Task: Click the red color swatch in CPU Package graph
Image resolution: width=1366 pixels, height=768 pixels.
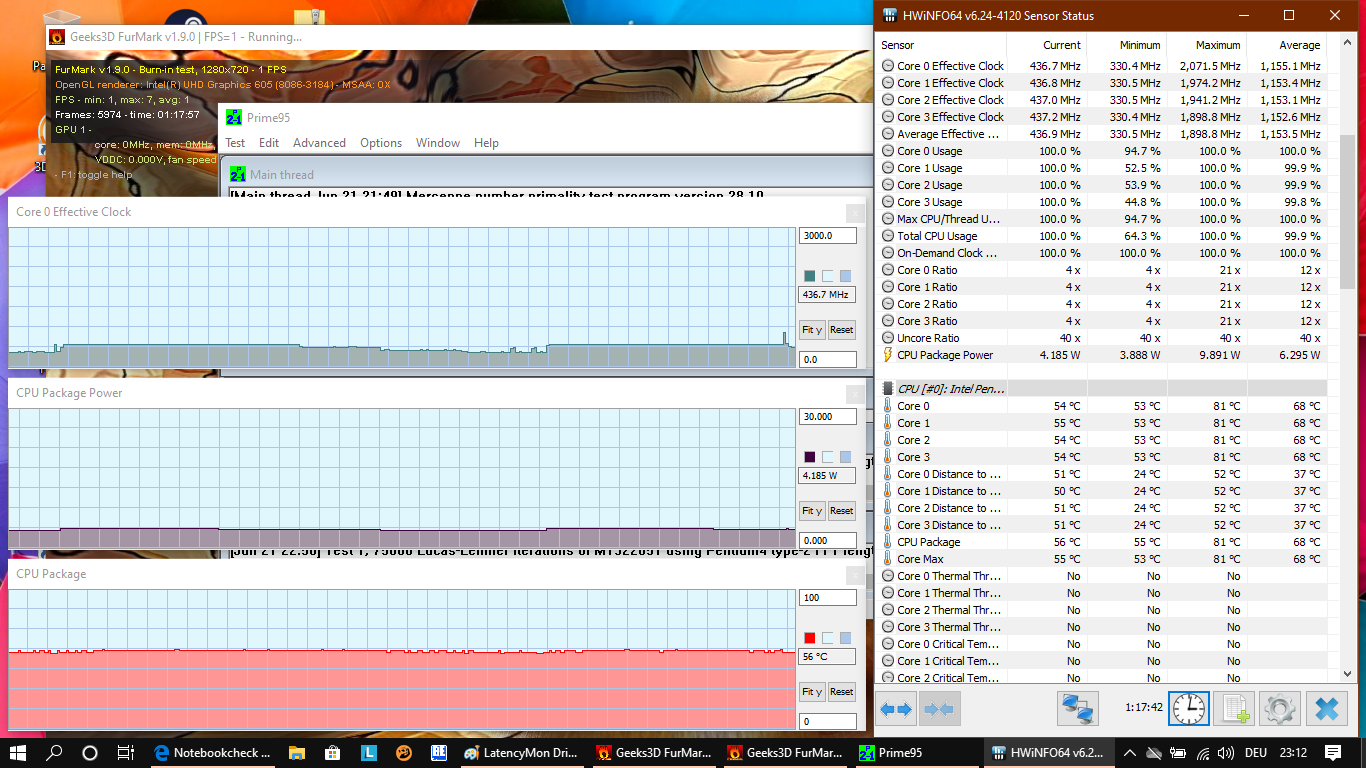Action: [x=810, y=638]
